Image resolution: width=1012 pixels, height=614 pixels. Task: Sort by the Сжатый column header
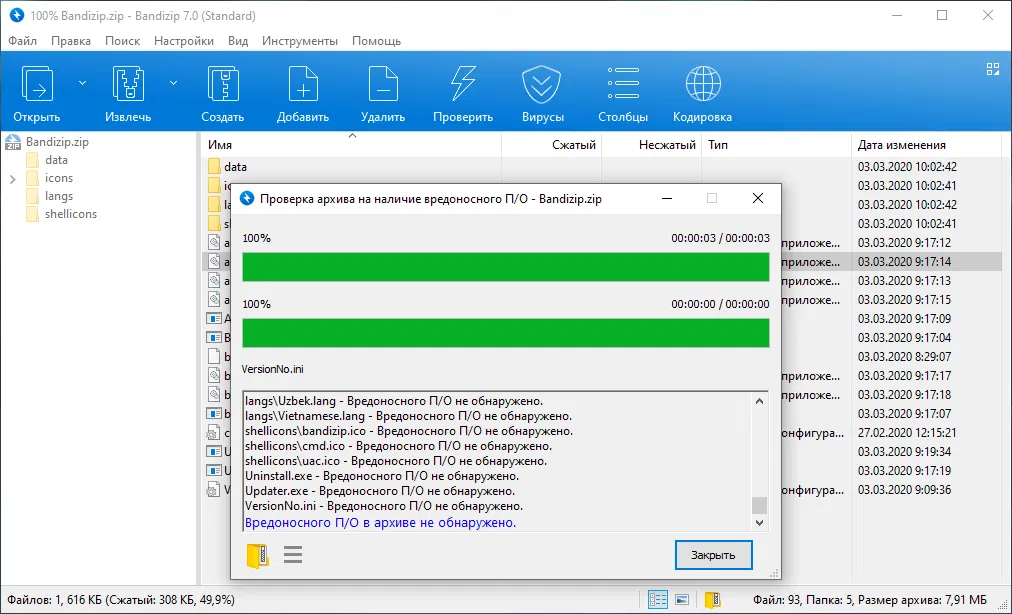552,145
